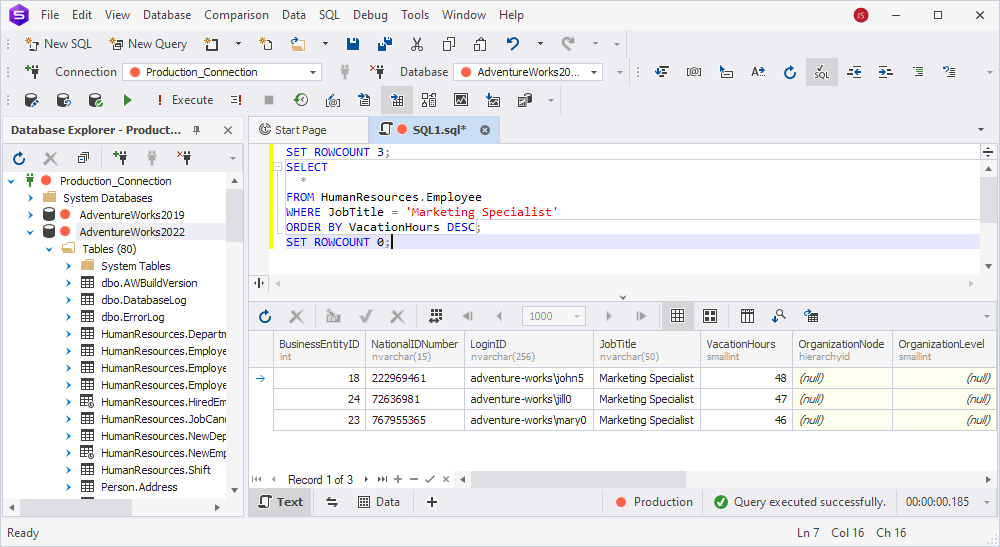Open the Database dropdown AdventureWorks20...
This screenshot has width=1000, height=547.
(x=528, y=72)
